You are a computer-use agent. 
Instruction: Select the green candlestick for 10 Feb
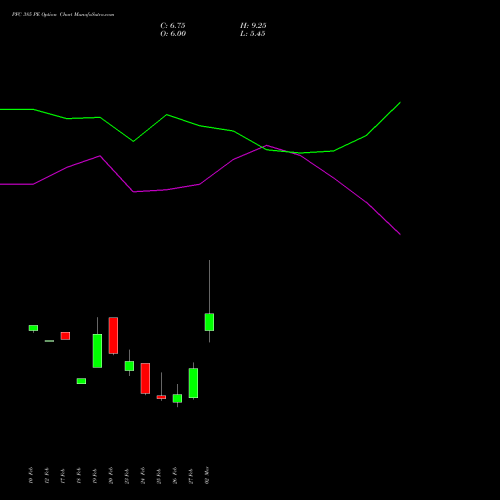tap(33, 328)
